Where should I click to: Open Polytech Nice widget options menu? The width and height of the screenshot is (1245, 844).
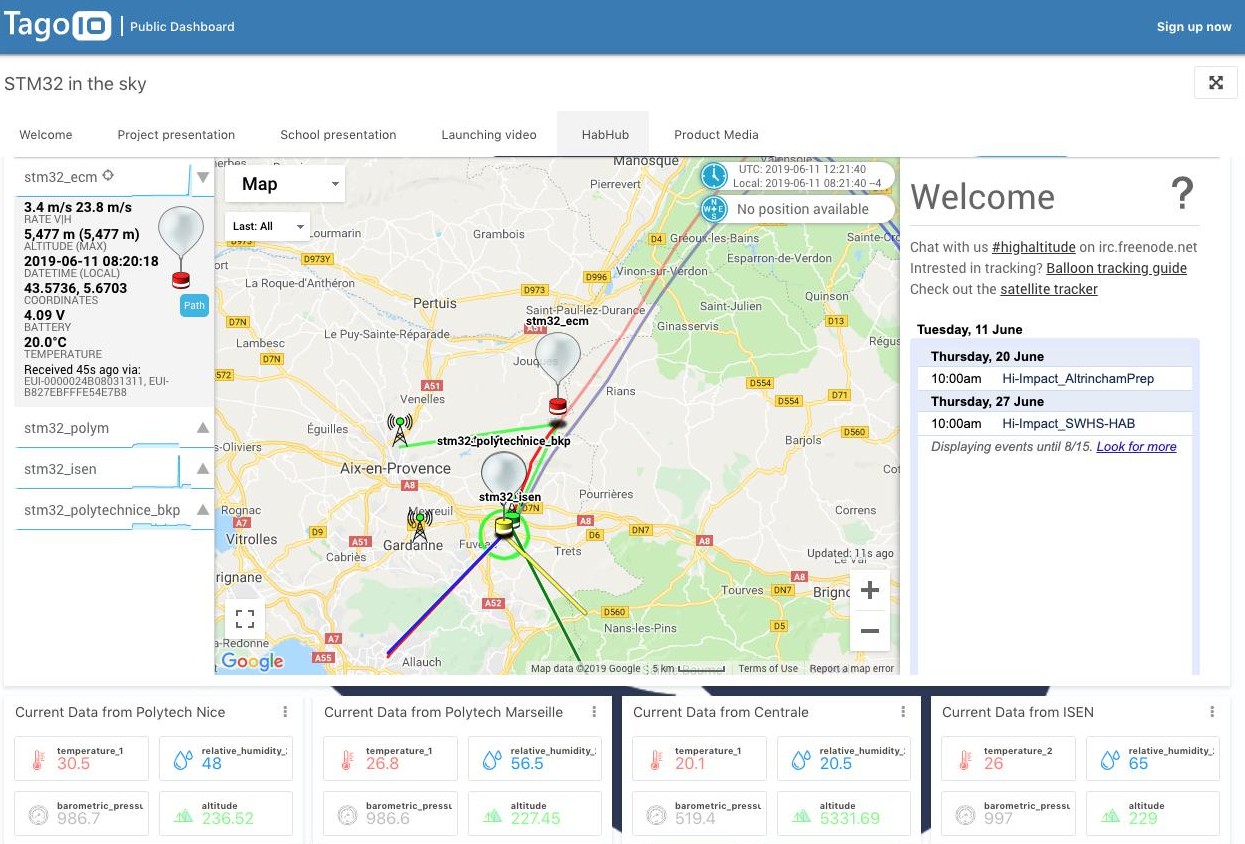(x=285, y=712)
